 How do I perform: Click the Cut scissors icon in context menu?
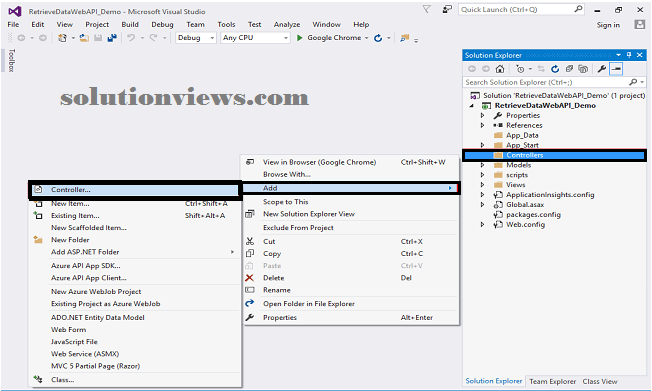249,241
